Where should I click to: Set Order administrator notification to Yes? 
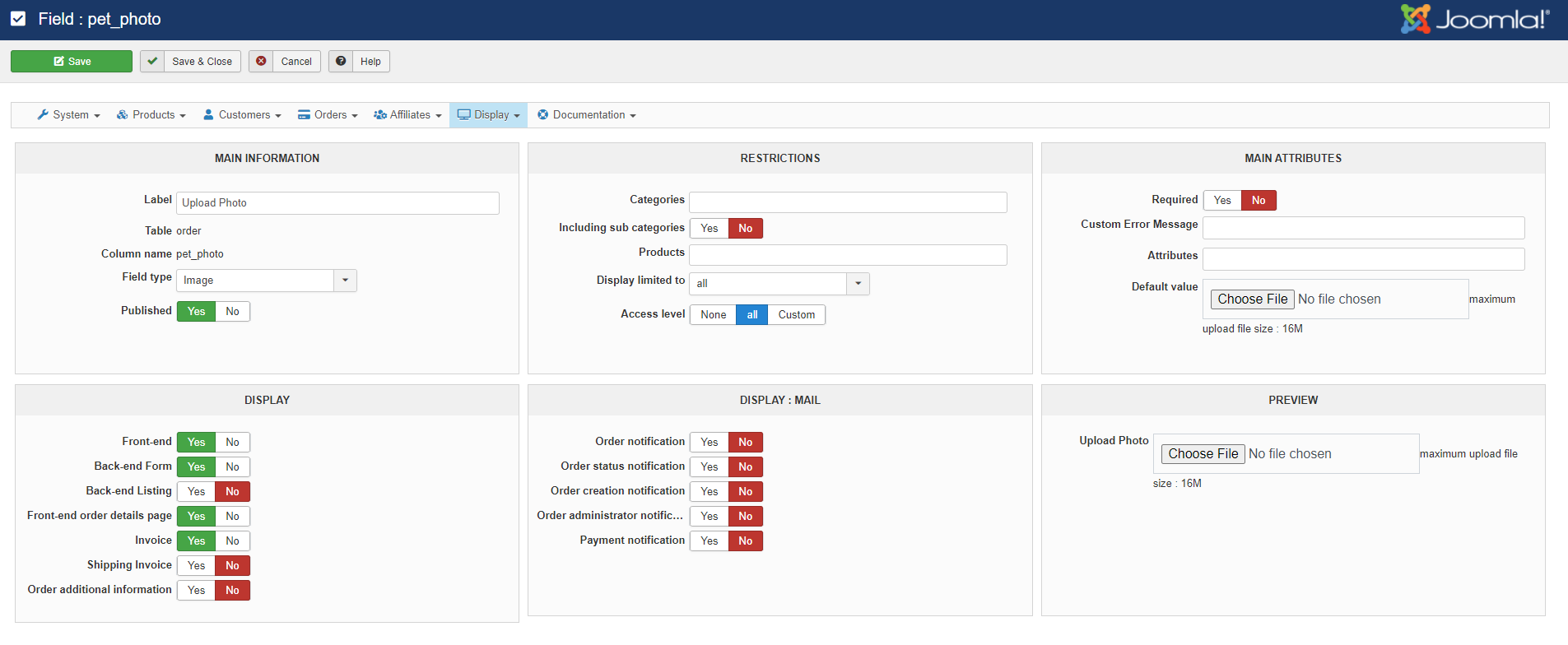(x=710, y=517)
